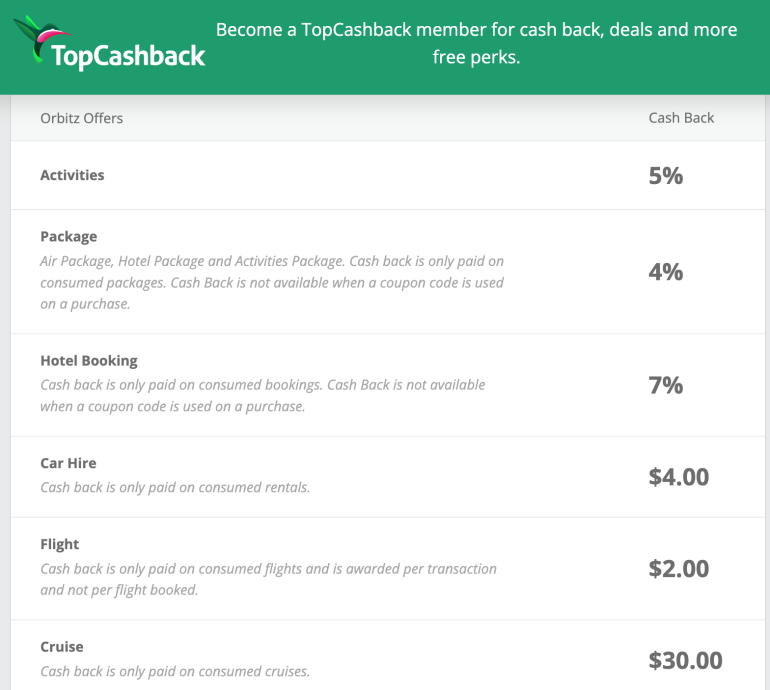Image resolution: width=770 pixels, height=690 pixels.
Task: Select the Package offer title
Action: [x=69, y=237]
